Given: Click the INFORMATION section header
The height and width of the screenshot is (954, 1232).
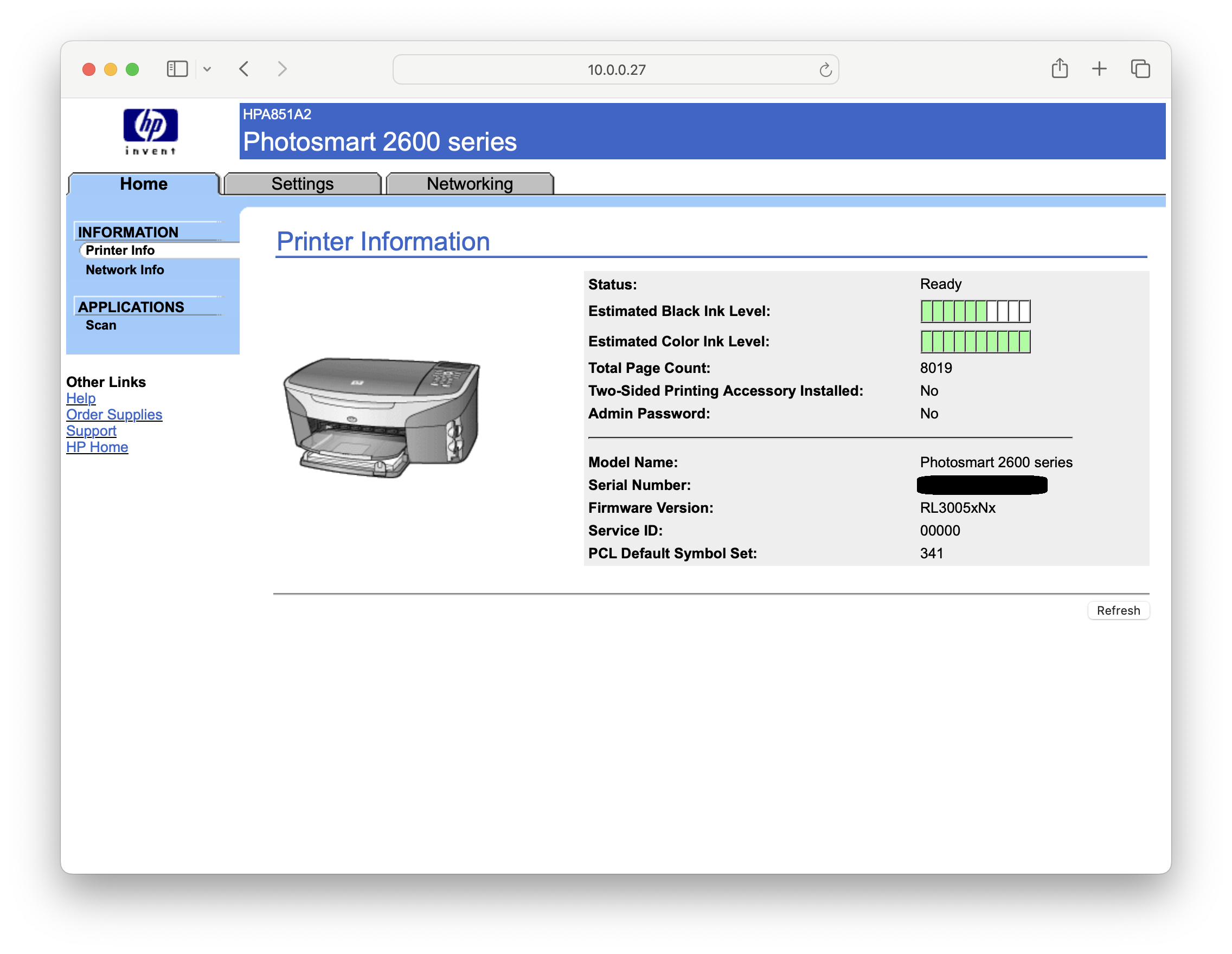Looking at the screenshot, I should (x=128, y=233).
